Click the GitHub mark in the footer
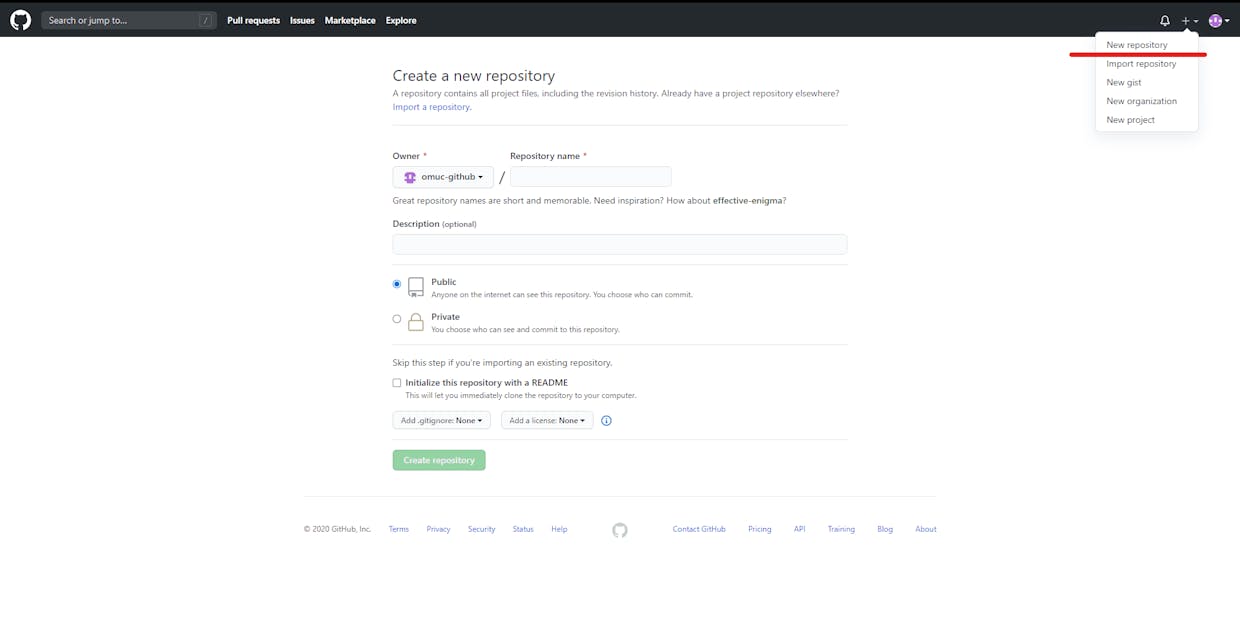Screen dimensions: 1240x626 pos(620,530)
